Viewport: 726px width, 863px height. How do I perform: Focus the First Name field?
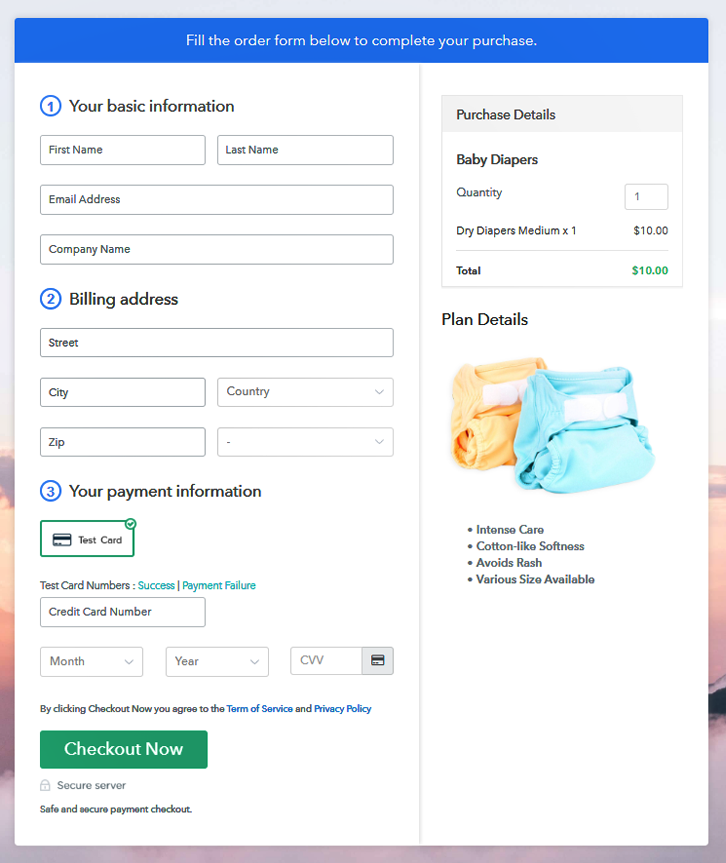(x=122, y=150)
